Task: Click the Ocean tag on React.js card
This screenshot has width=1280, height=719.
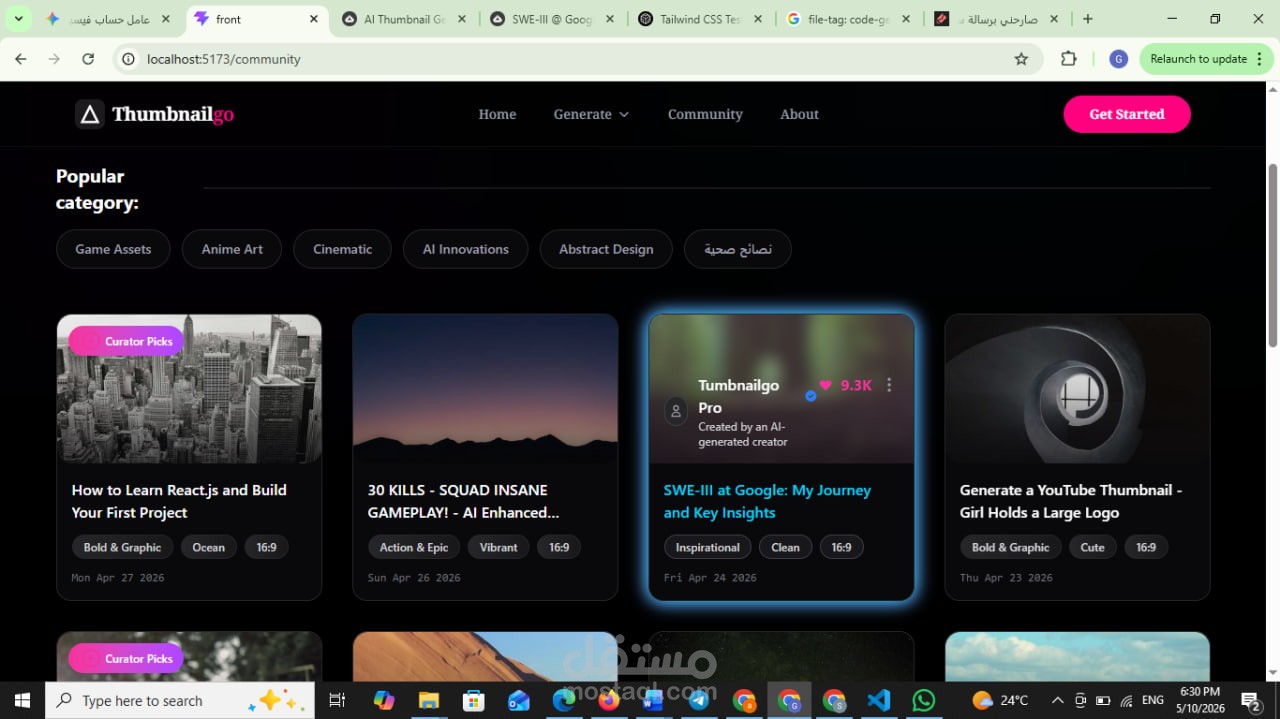Action: (x=208, y=547)
